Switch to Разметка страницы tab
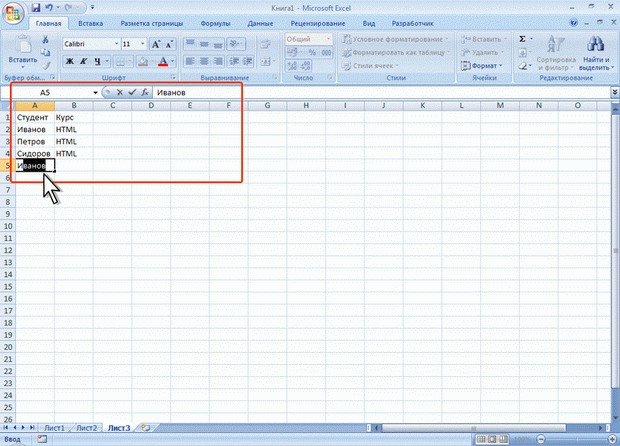620x446 pixels. click(152, 23)
